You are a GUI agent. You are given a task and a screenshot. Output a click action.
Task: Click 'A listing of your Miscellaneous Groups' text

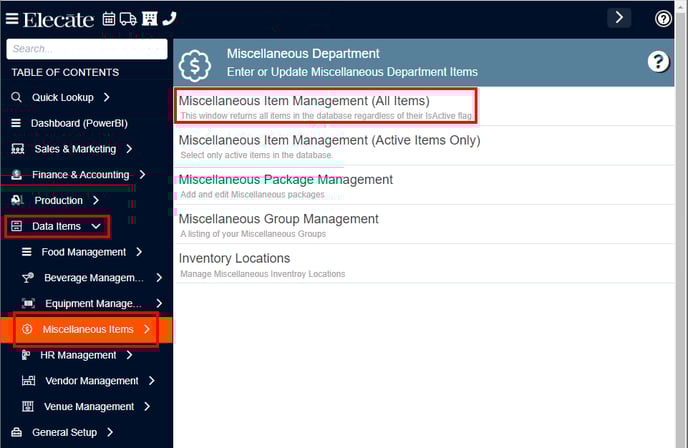click(x=253, y=234)
